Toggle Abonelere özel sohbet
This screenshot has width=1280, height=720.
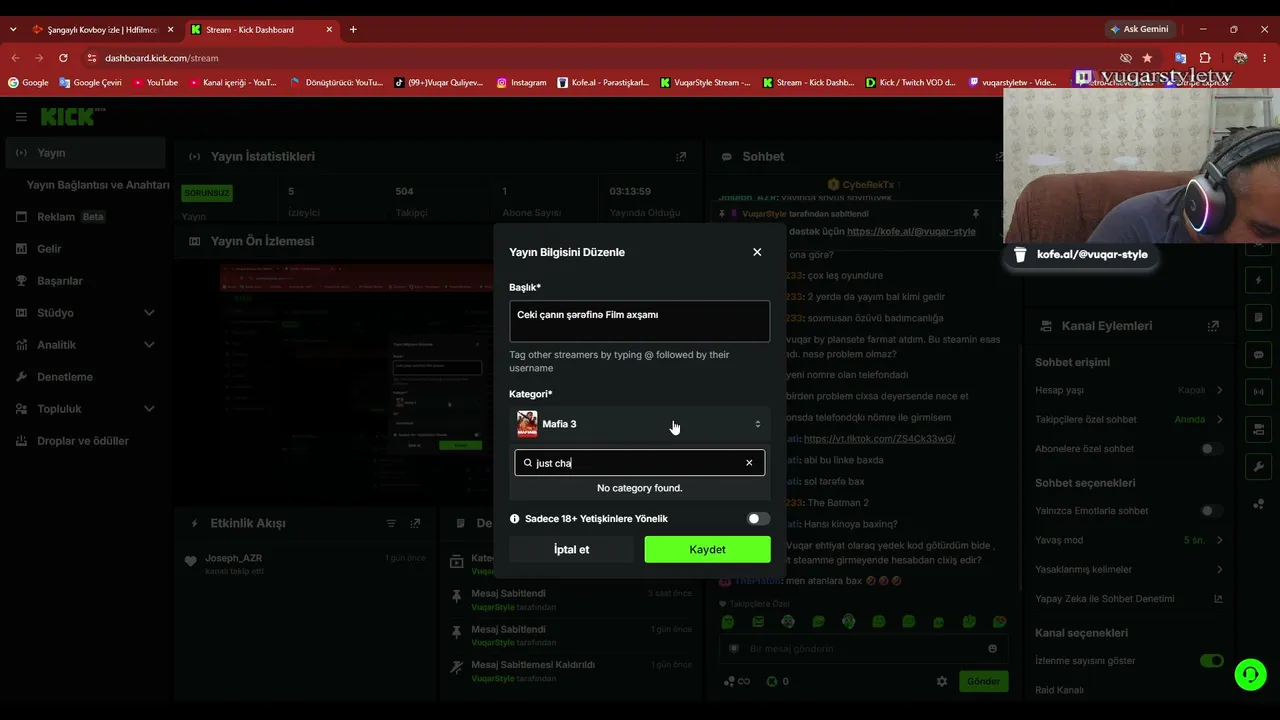[1211, 449]
